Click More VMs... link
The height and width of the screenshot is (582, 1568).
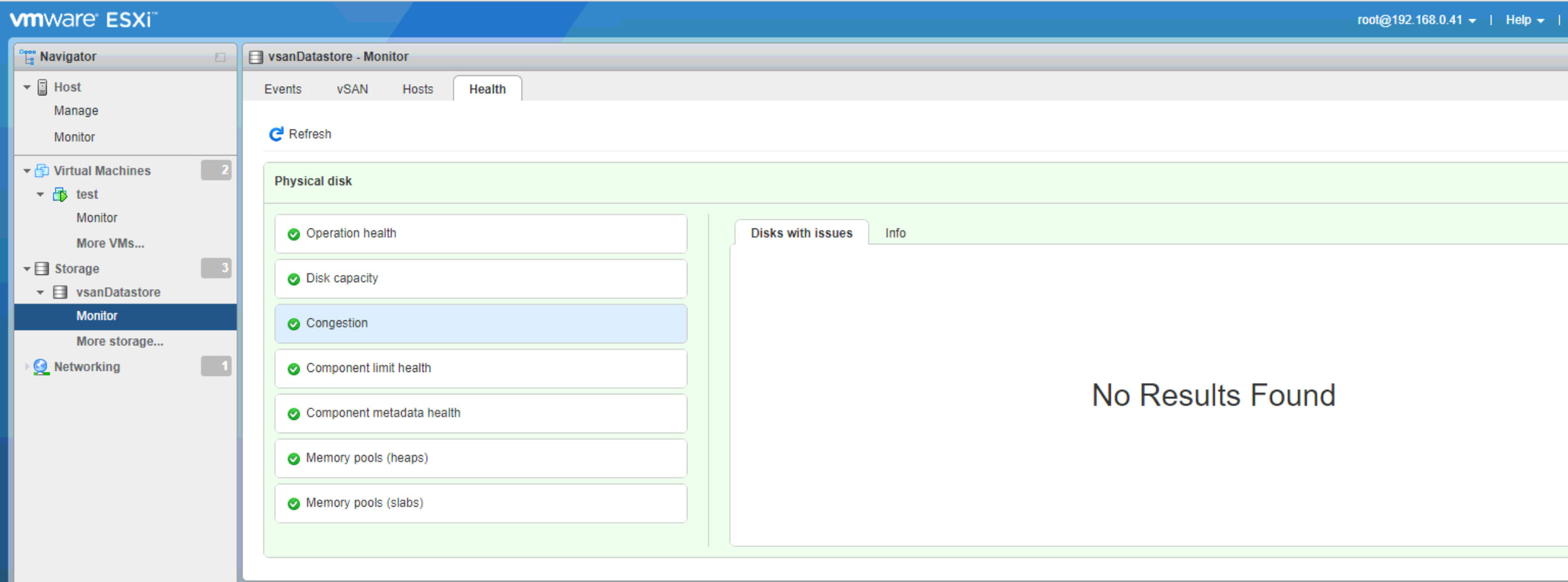110,243
